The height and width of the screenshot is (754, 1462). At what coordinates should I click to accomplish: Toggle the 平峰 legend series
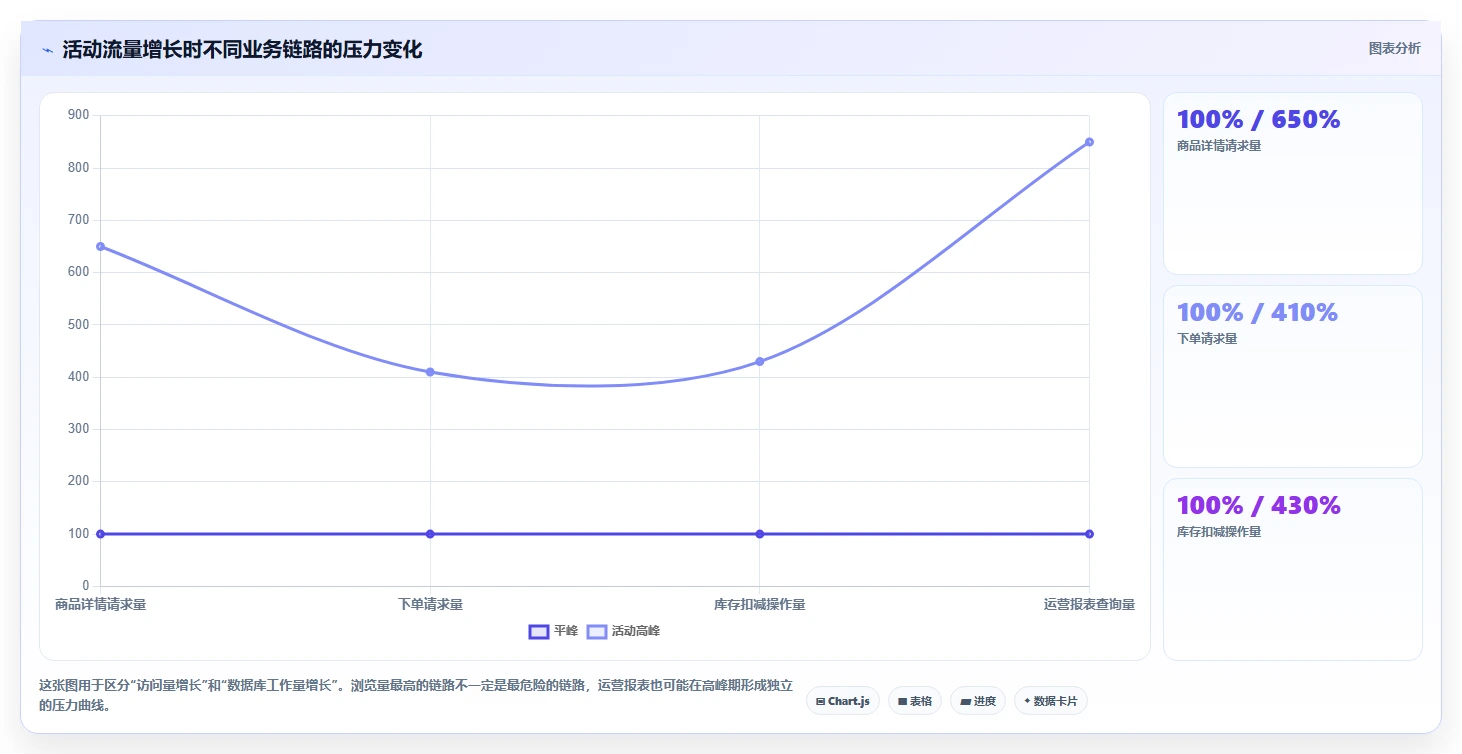point(553,631)
